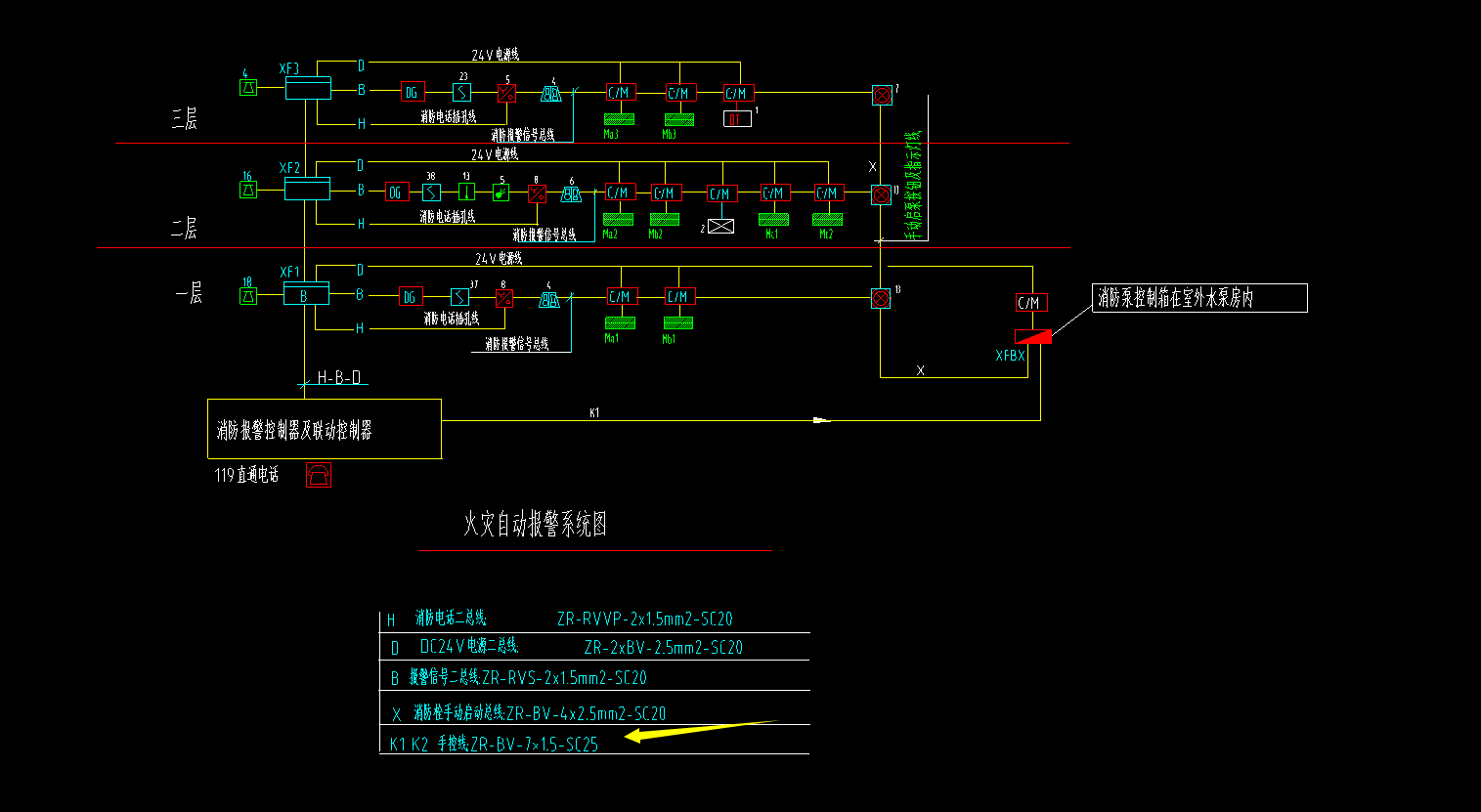Viewport: 1481px width, 812px height.
Task: Click the C/M module above Mb1
Action: [679, 296]
